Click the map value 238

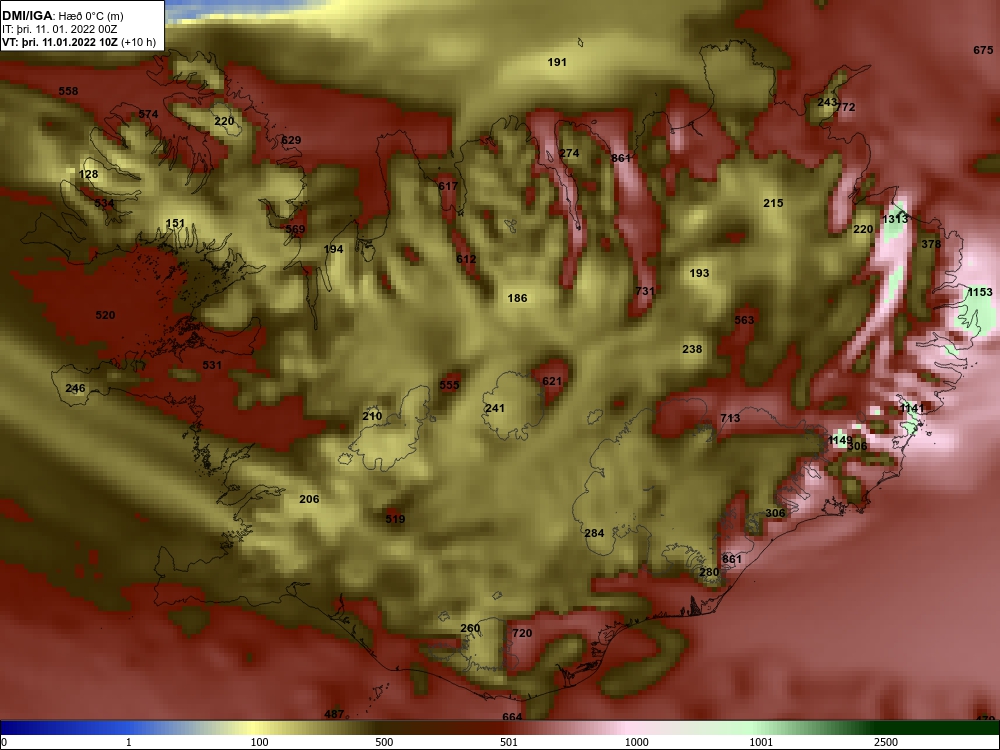coord(692,349)
